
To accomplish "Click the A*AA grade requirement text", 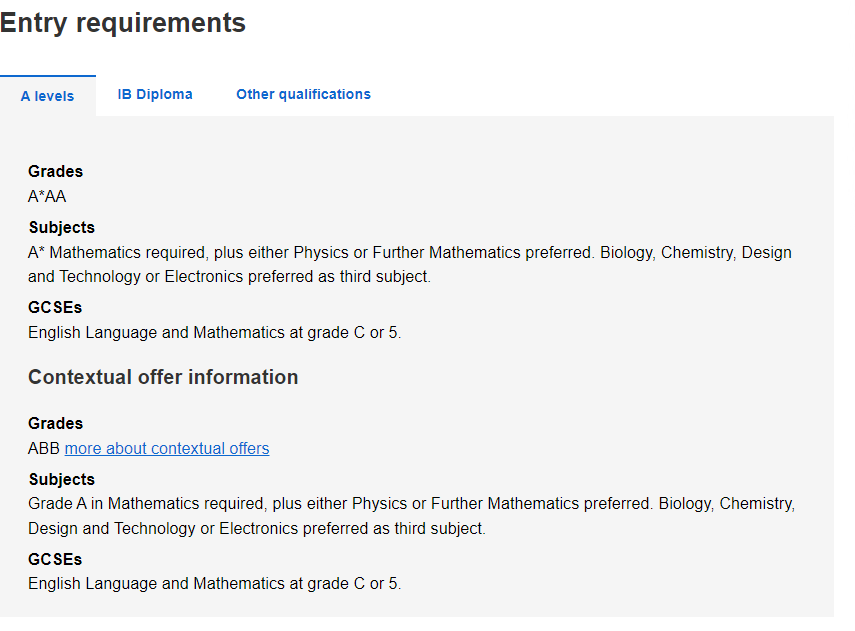I will coord(47,196).
